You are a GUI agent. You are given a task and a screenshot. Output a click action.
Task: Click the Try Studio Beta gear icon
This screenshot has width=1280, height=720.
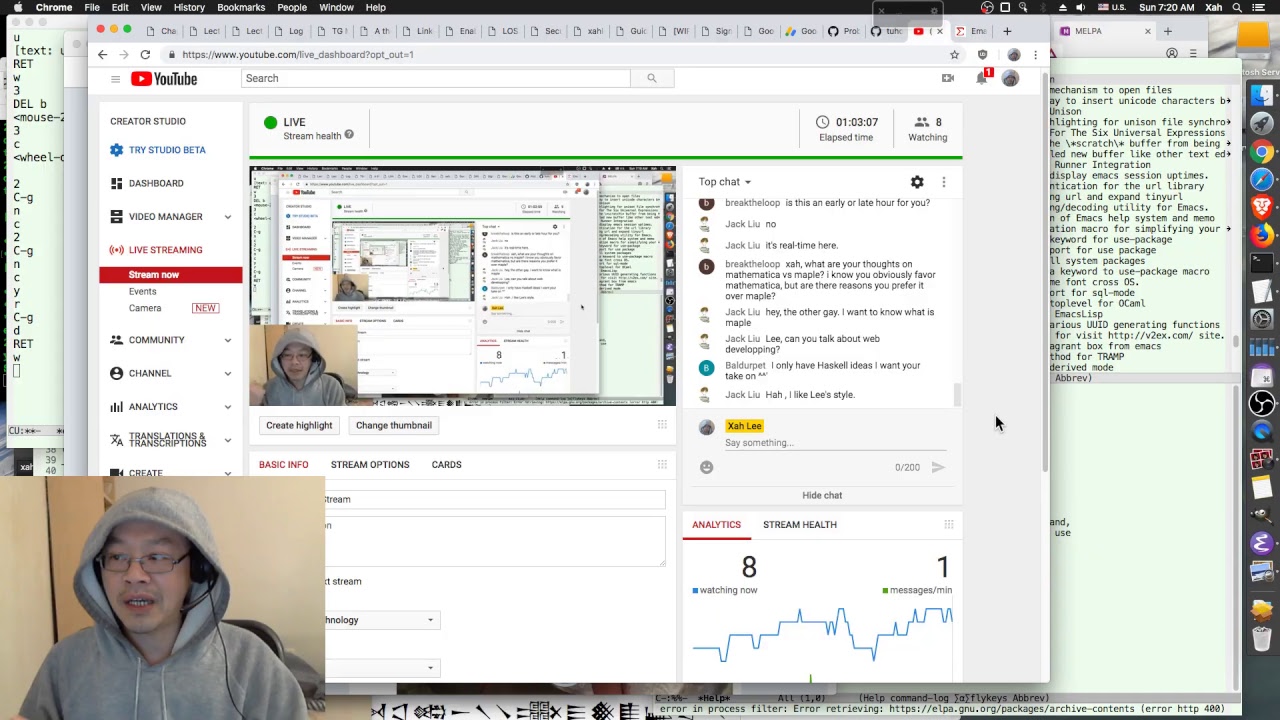117,150
